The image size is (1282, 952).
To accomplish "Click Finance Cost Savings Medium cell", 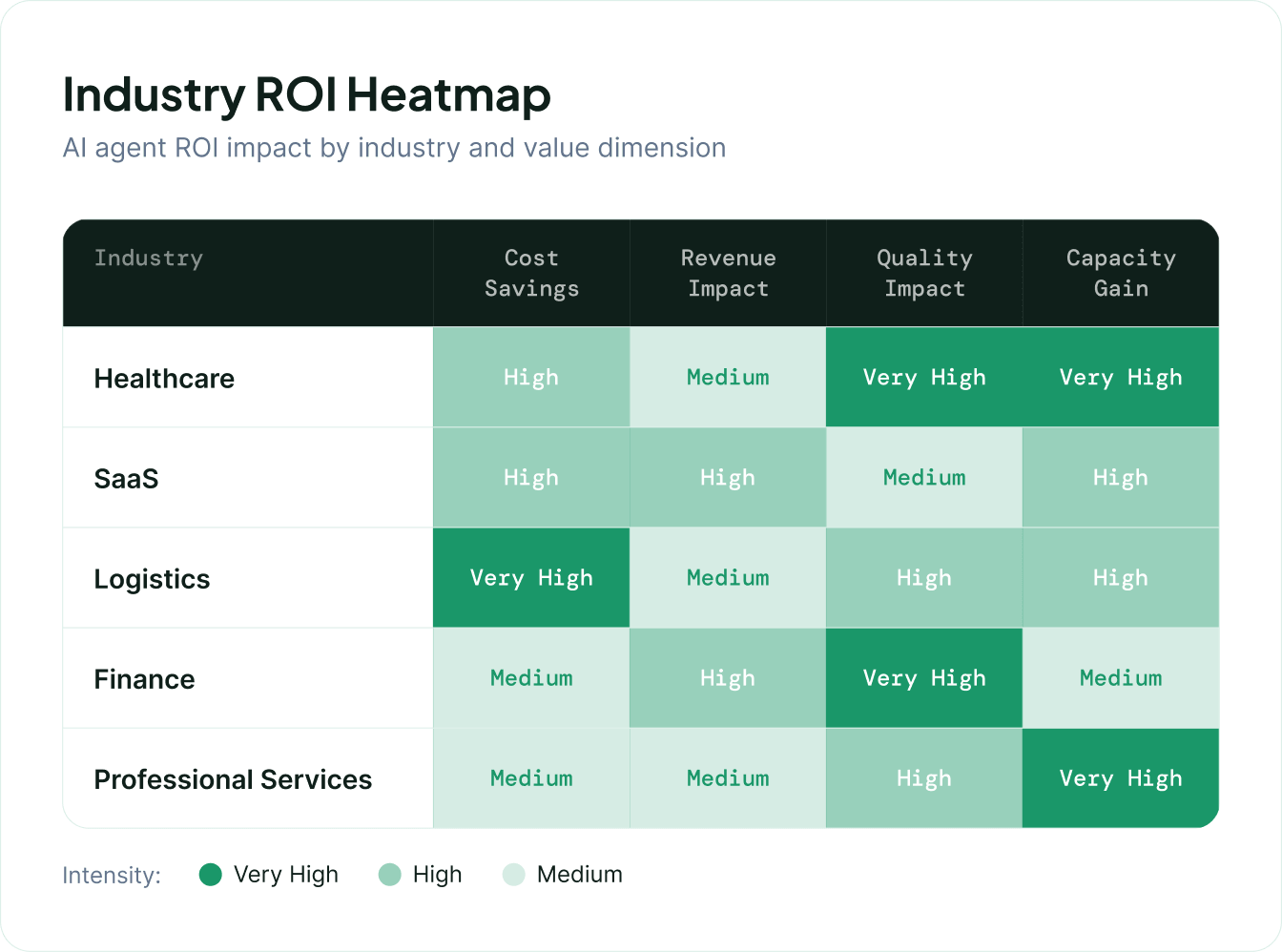I will pos(531,677).
